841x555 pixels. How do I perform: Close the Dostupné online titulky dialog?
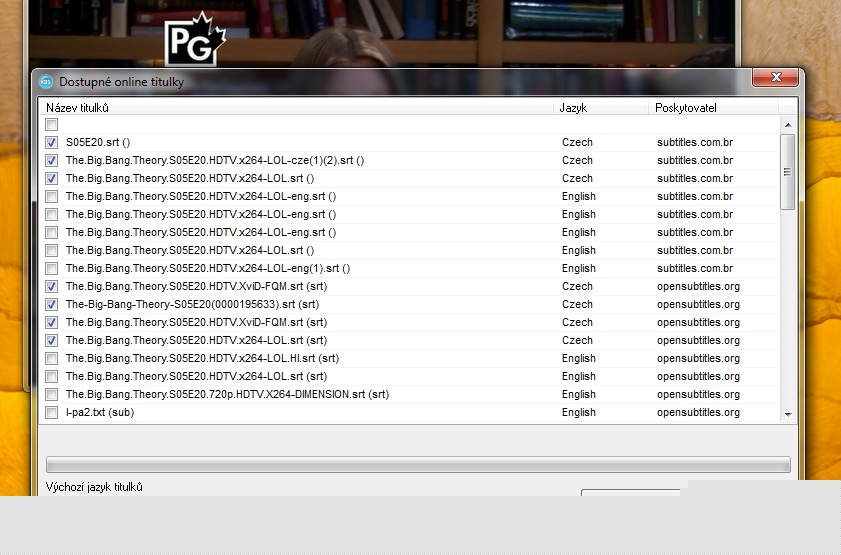(775, 77)
